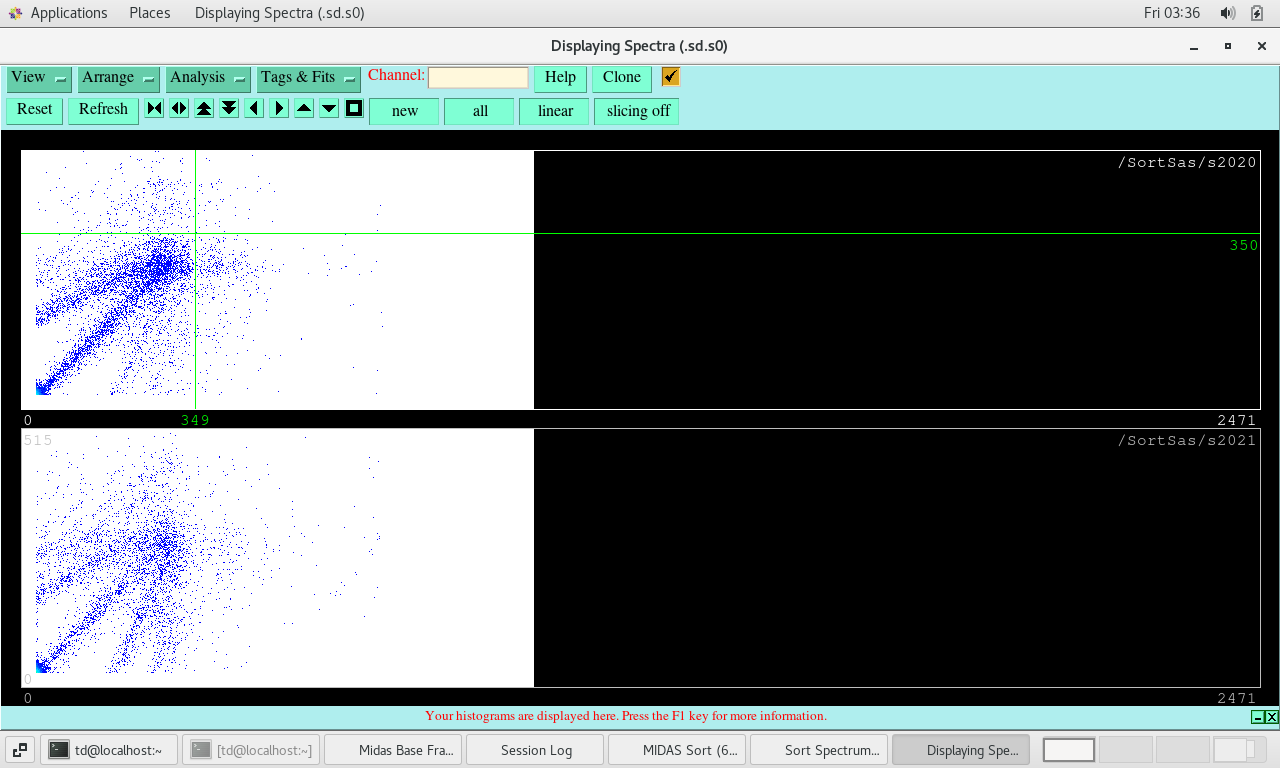The width and height of the screenshot is (1280, 768).
Task: Click the Channel input field
Action: coord(478,78)
